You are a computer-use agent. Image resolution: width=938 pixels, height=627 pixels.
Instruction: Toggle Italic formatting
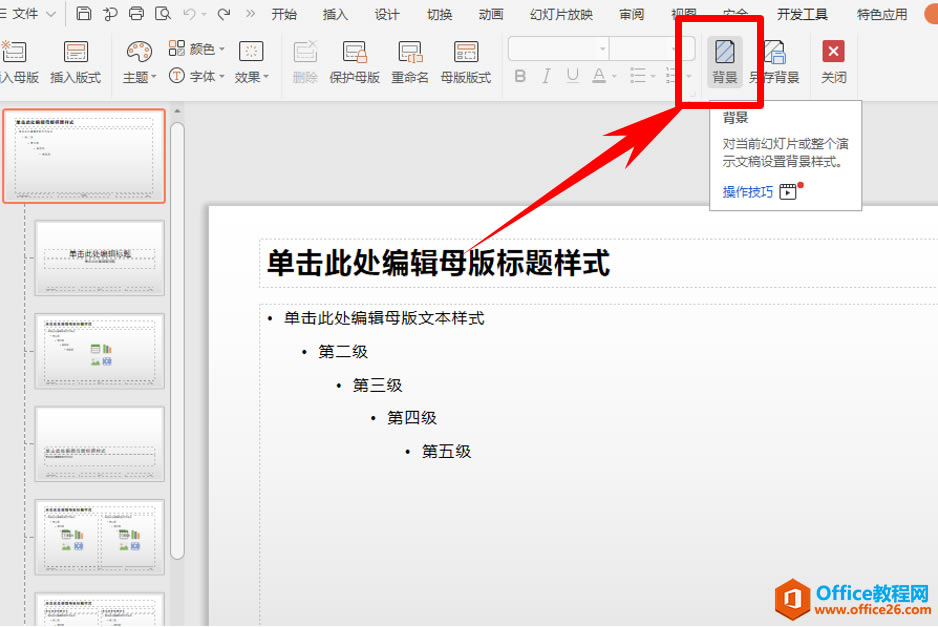pos(546,75)
